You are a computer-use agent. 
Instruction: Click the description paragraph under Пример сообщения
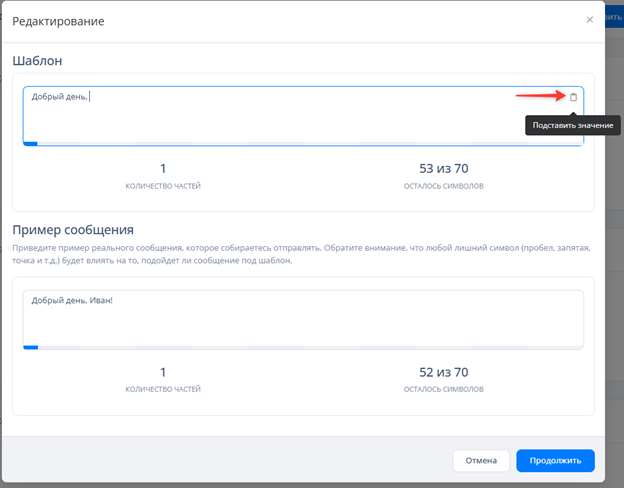pyautogui.click(x=300, y=253)
